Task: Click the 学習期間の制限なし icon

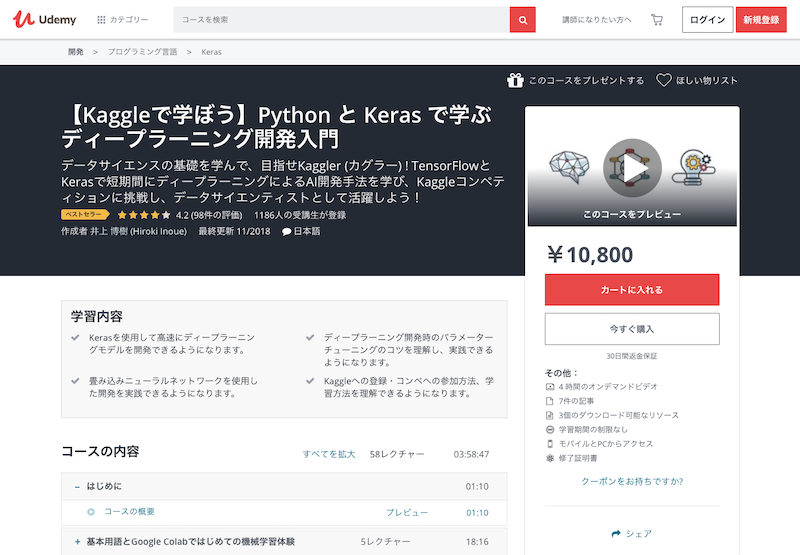Action: point(549,430)
